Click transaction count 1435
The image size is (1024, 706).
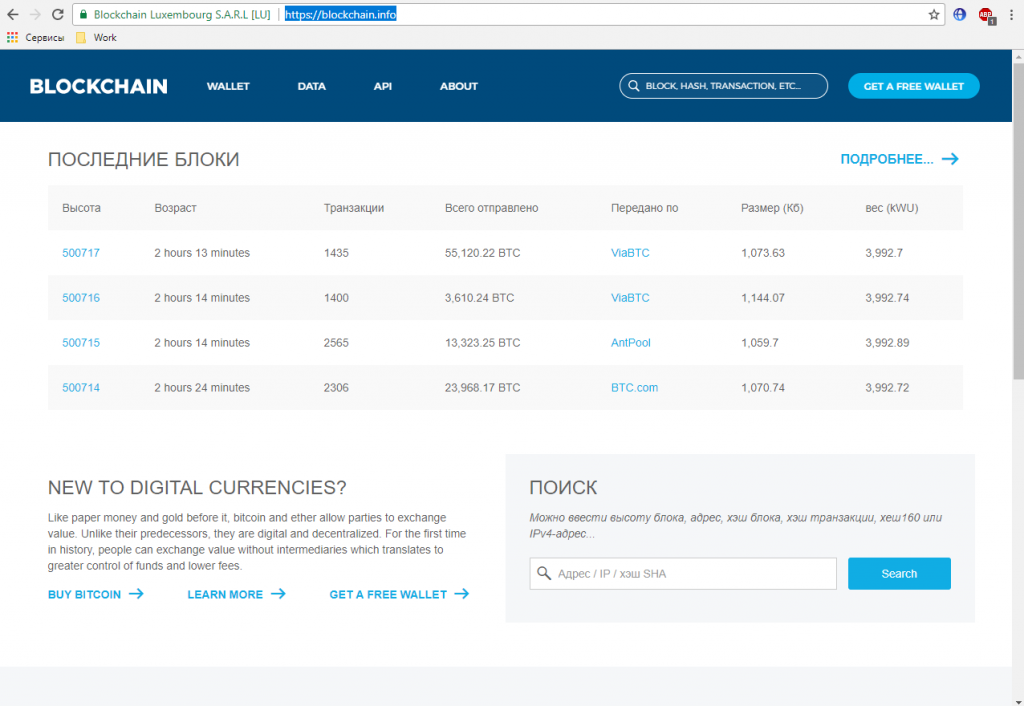pyautogui.click(x=336, y=253)
